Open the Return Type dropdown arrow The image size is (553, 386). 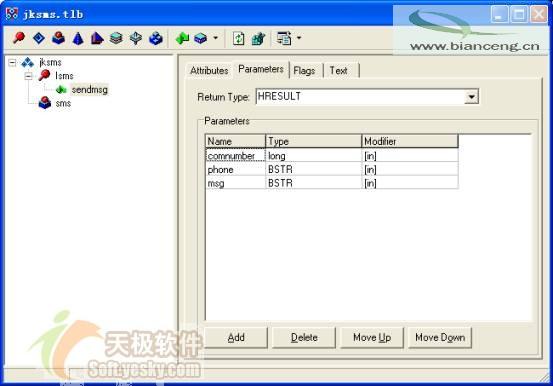point(472,97)
